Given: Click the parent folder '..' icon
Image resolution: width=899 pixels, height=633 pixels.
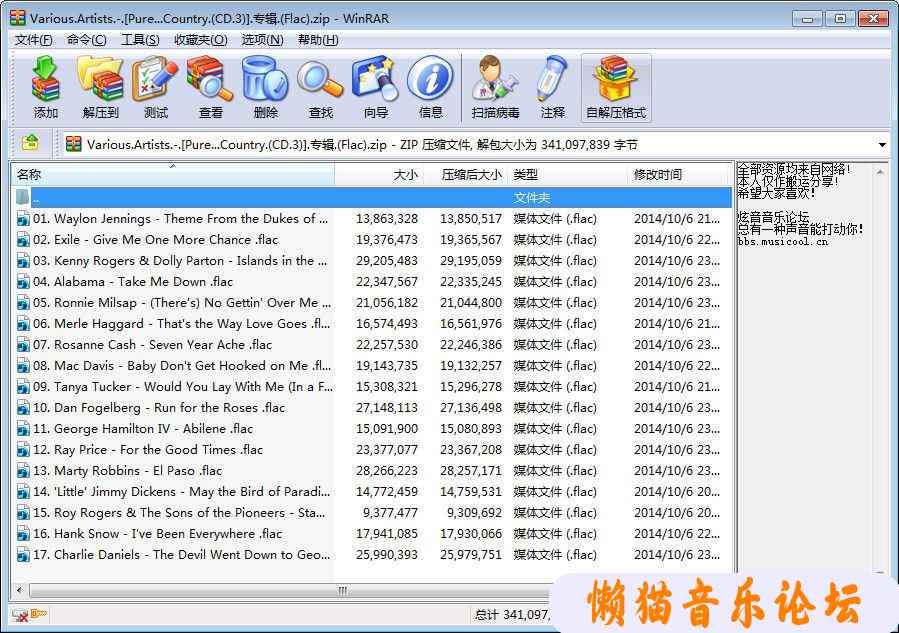Looking at the screenshot, I should tap(23, 198).
